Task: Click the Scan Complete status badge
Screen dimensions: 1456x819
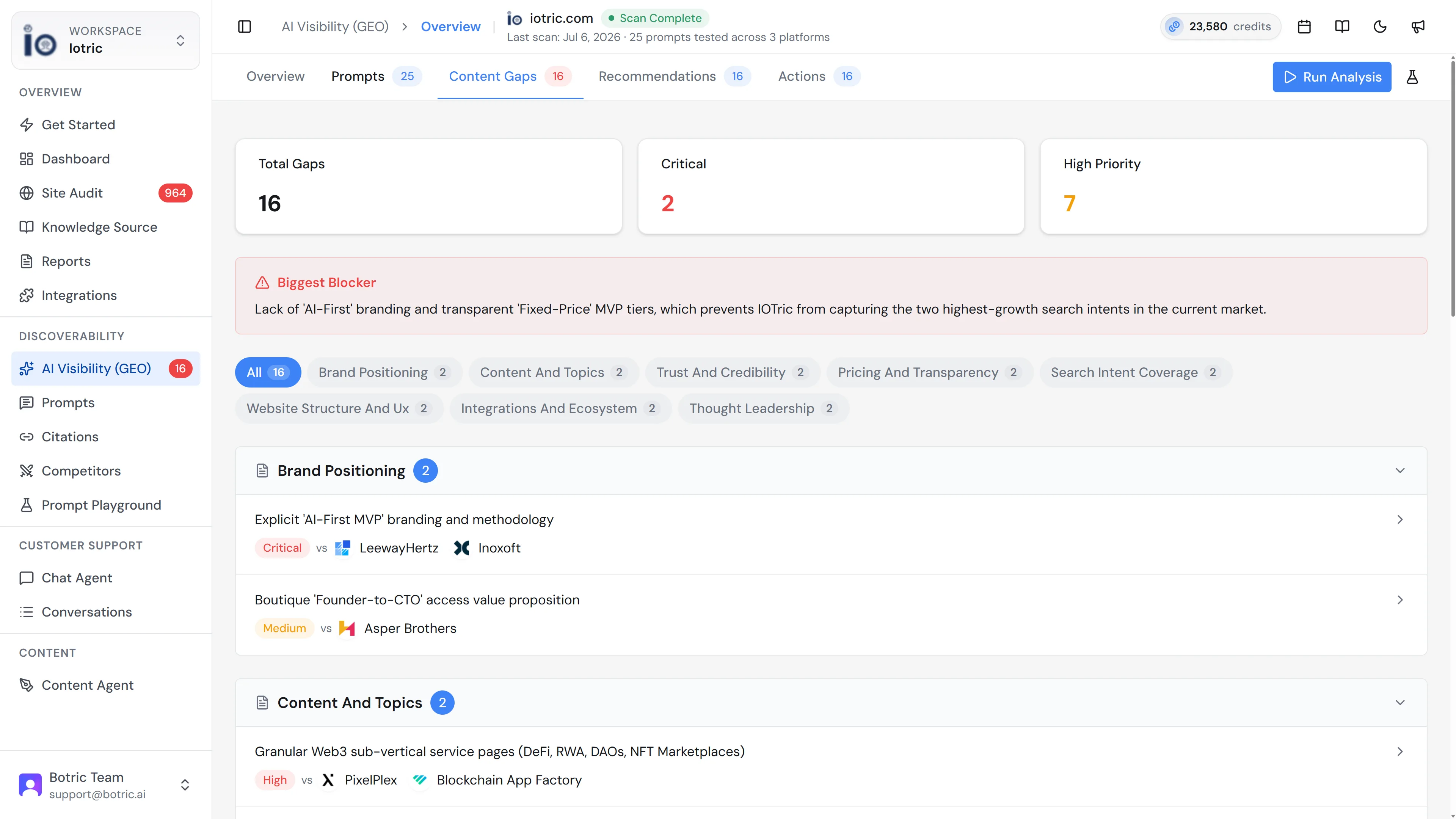Action: click(x=654, y=18)
